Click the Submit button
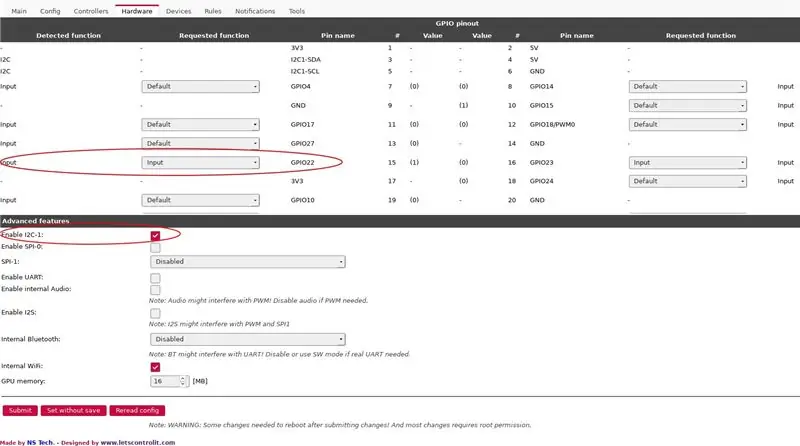800x446 pixels. point(20,410)
